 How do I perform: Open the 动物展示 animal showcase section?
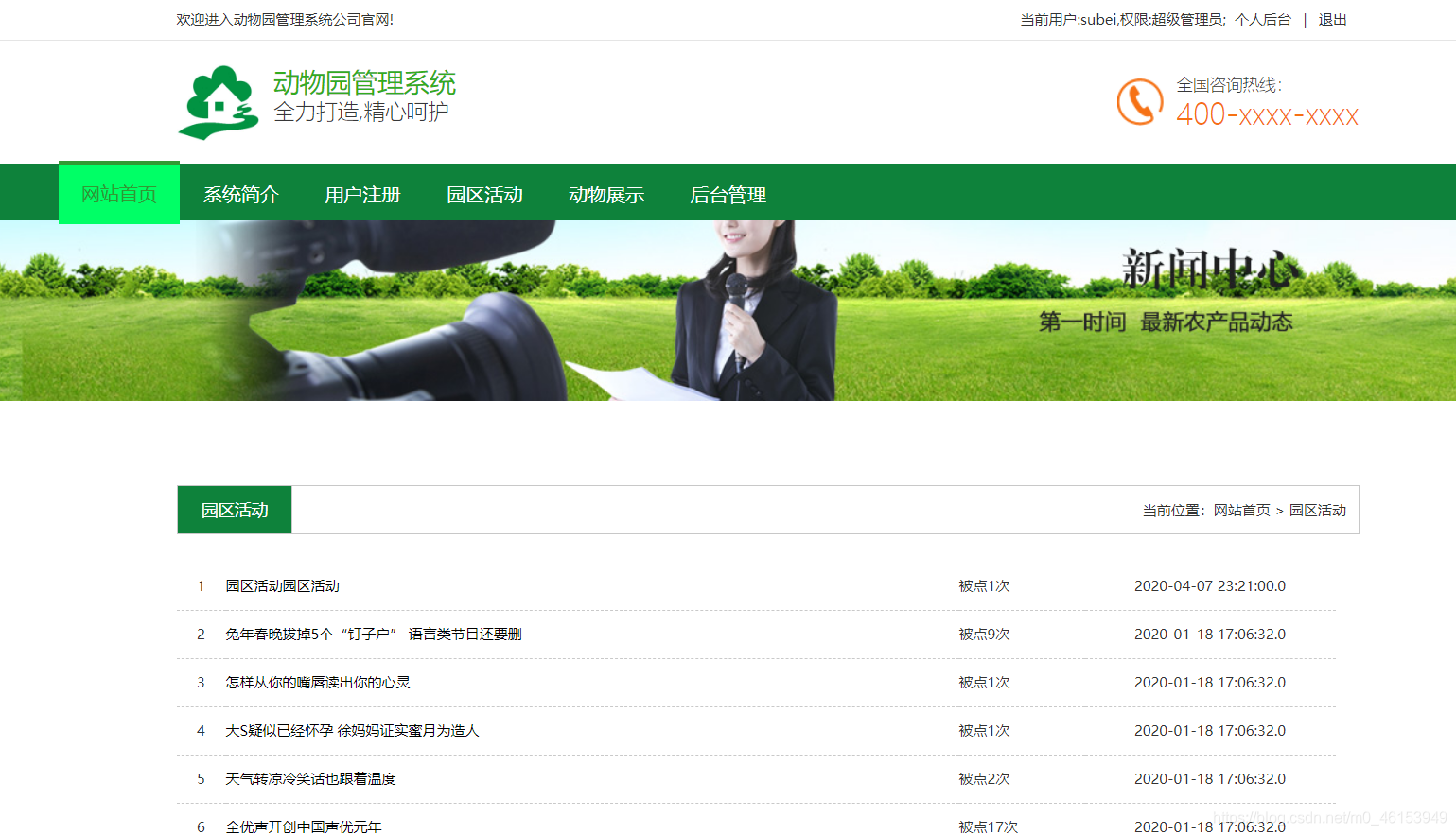coord(606,194)
